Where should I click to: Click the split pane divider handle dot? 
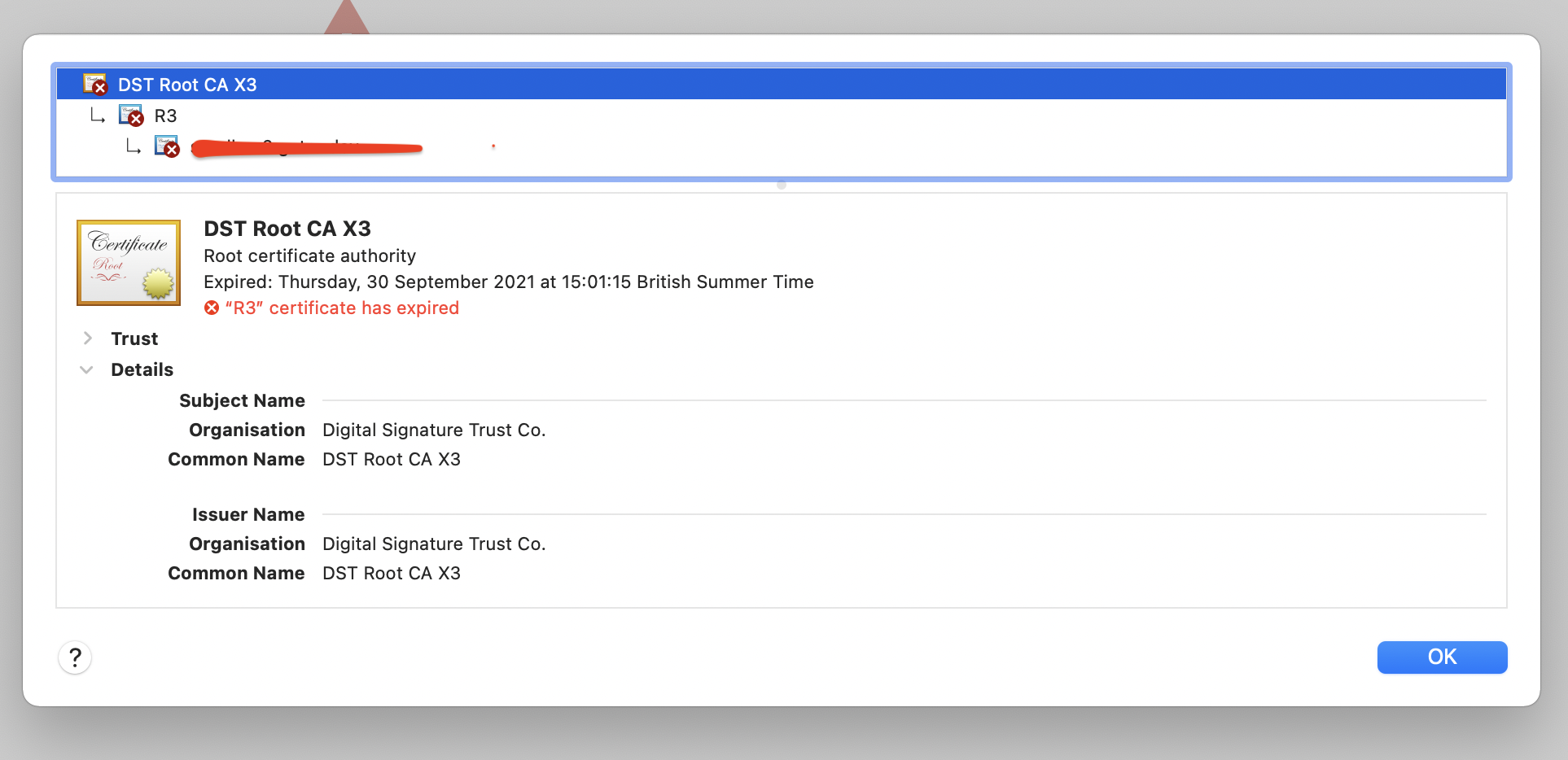point(782,185)
